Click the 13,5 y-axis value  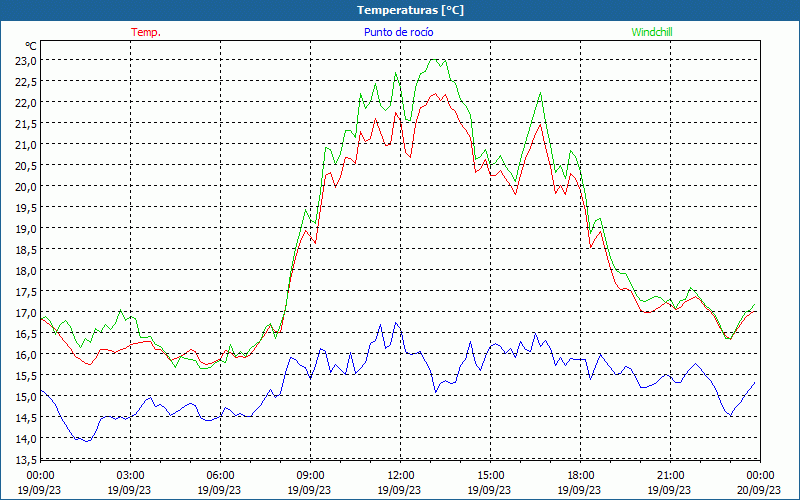pos(26,459)
